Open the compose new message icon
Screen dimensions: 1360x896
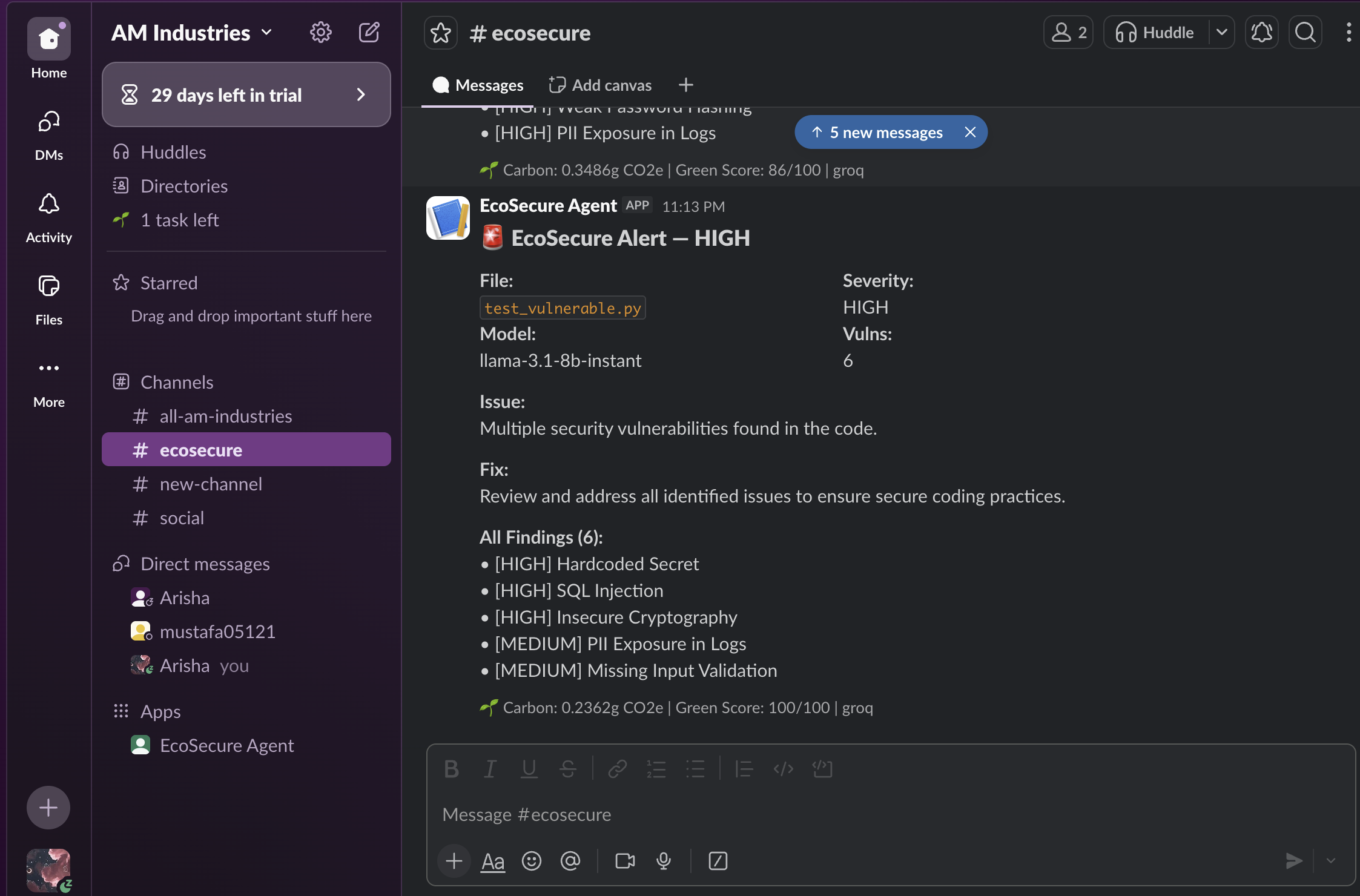(x=369, y=32)
